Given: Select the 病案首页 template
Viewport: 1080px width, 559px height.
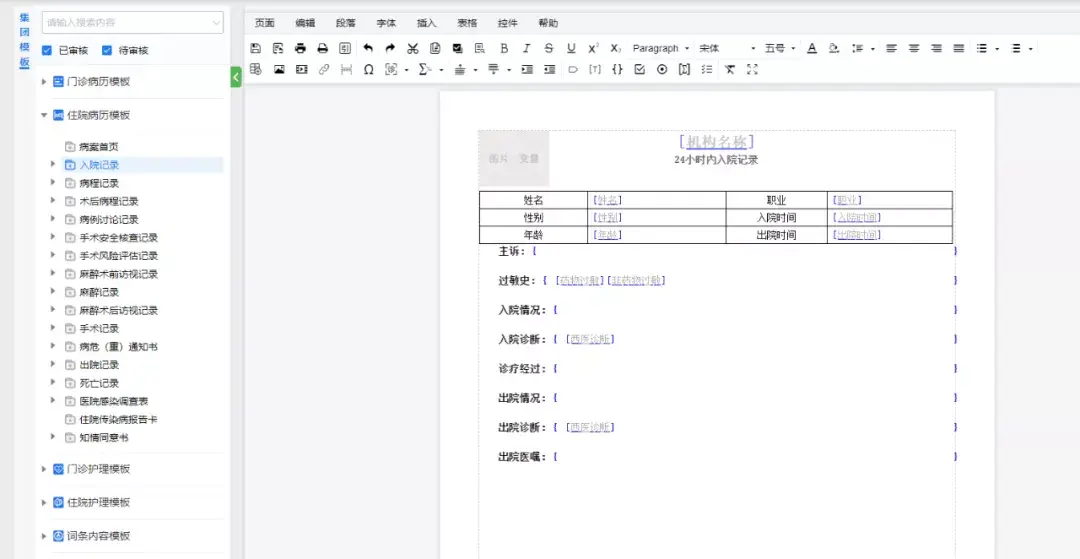Looking at the screenshot, I should pos(99,147).
